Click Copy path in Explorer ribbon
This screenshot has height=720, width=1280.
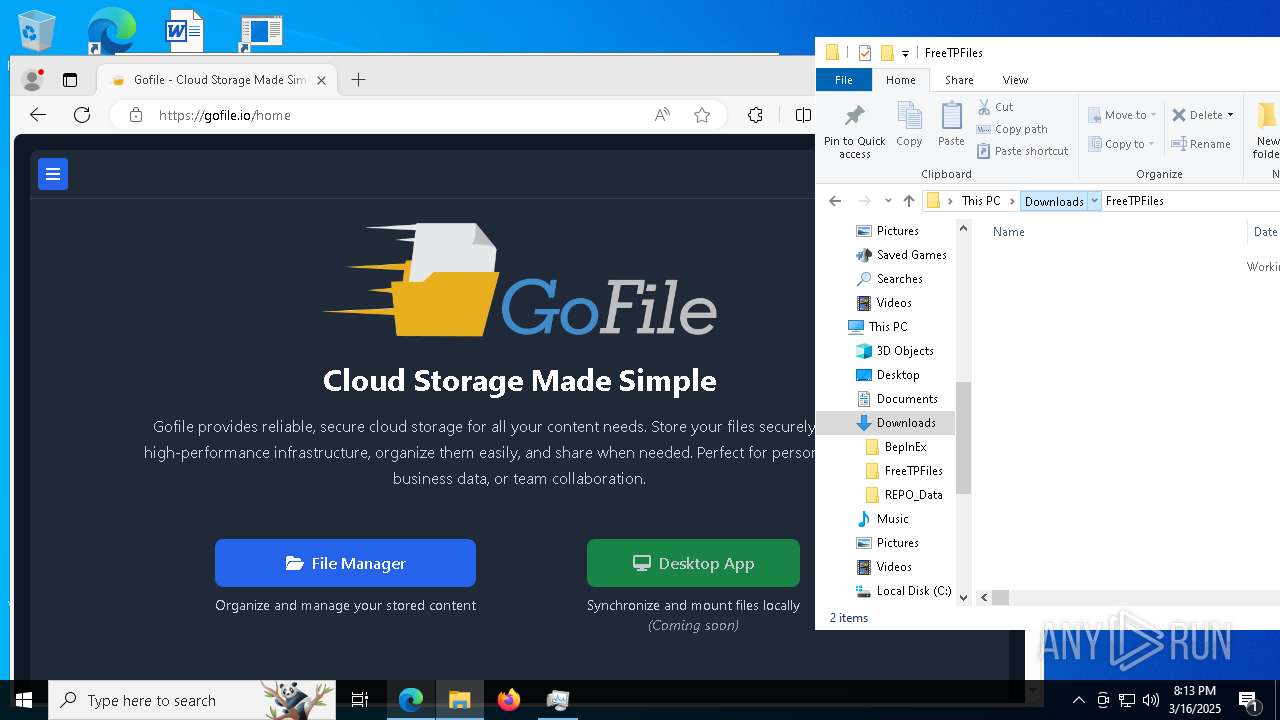click(1012, 129)
